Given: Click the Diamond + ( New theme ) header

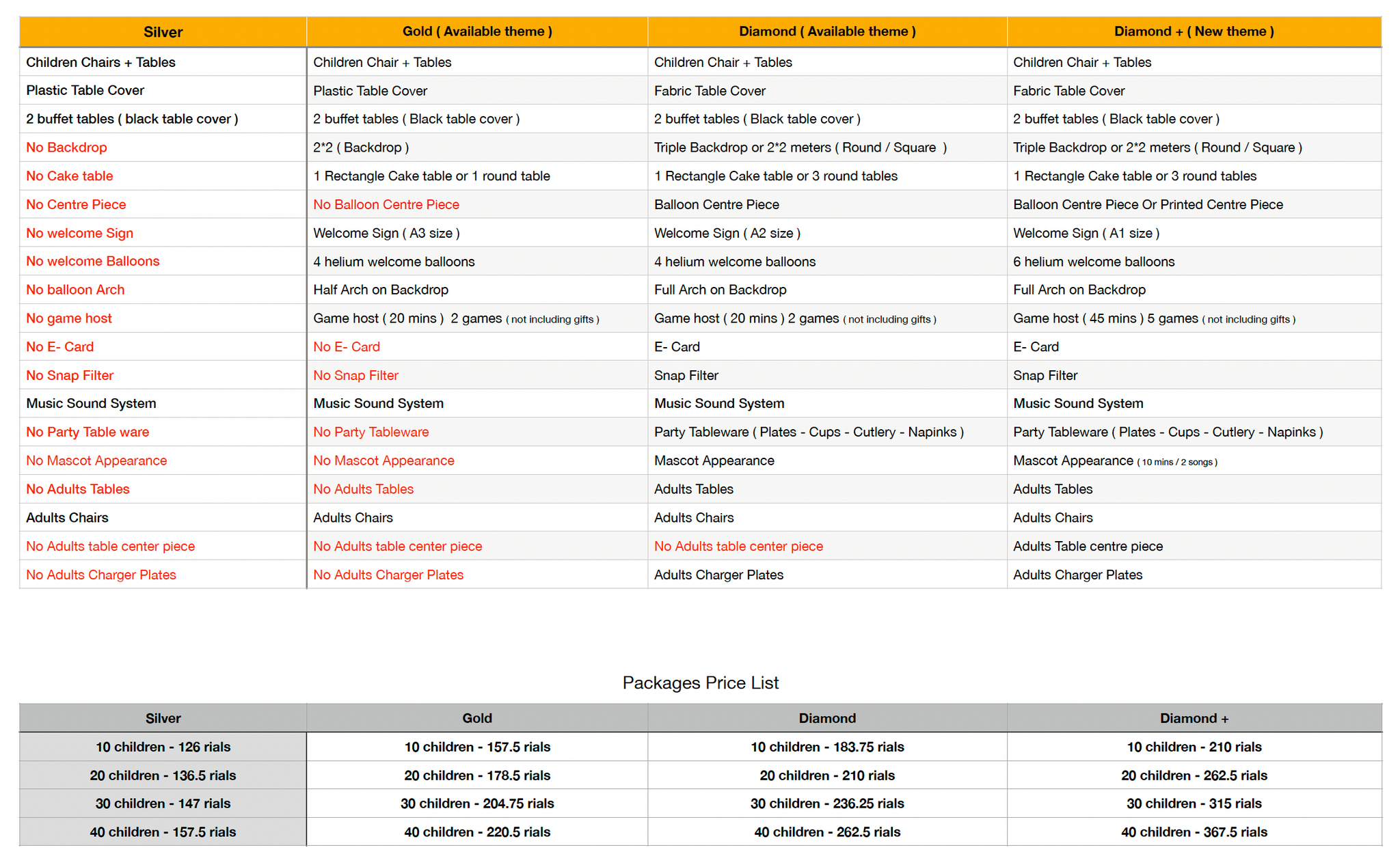Looking at the screenshot, I should point(1193,31).
